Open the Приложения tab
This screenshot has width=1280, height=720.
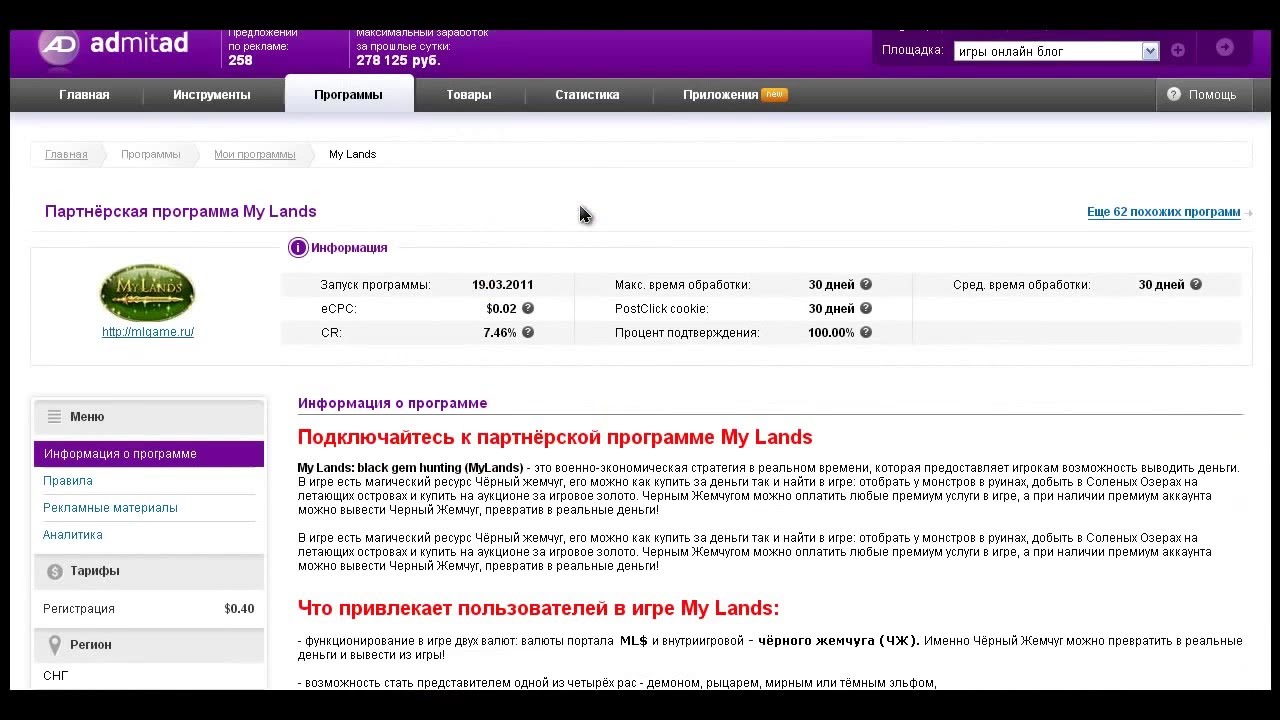pyautogui.click(x=735, y=95)
